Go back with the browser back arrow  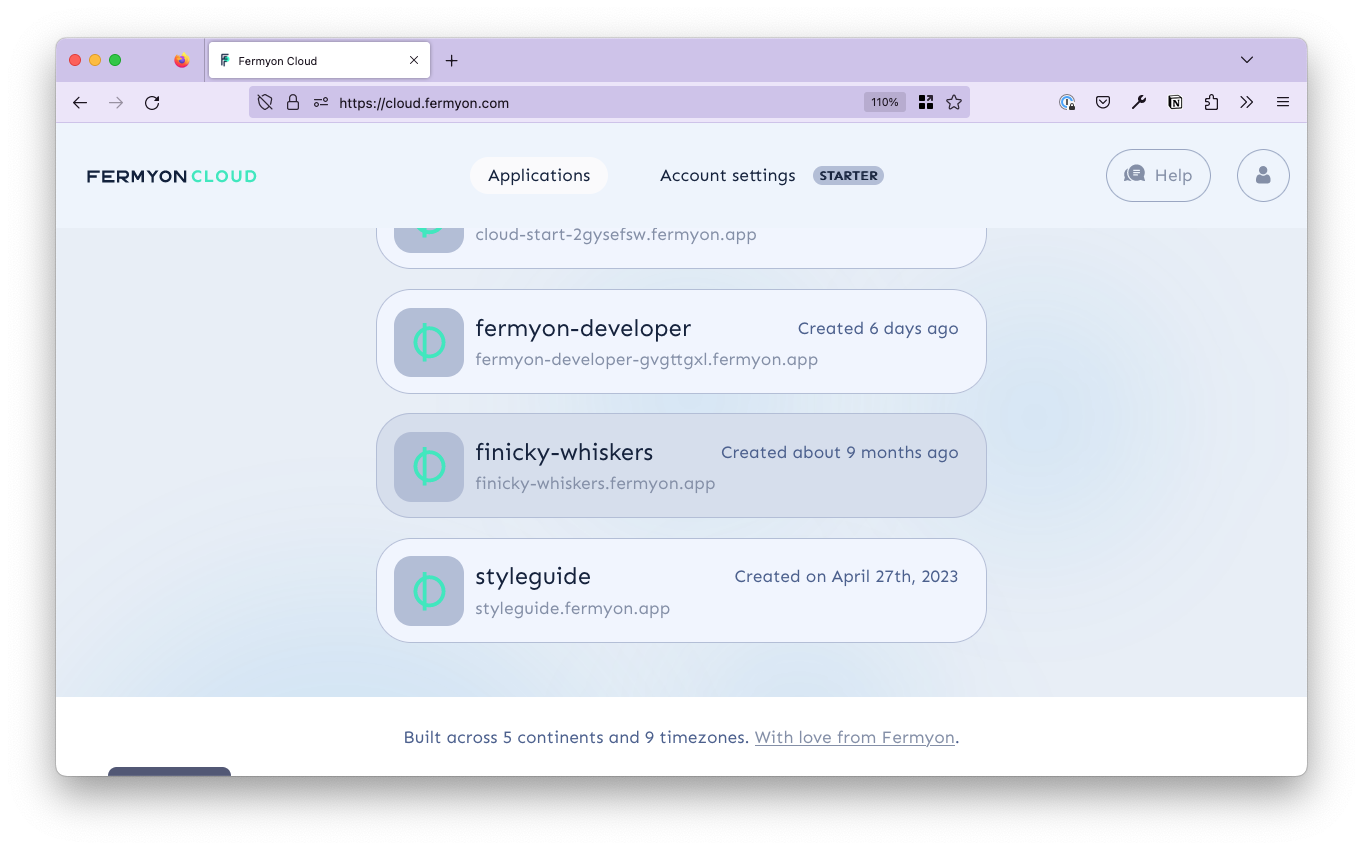[x=80, y=102]
